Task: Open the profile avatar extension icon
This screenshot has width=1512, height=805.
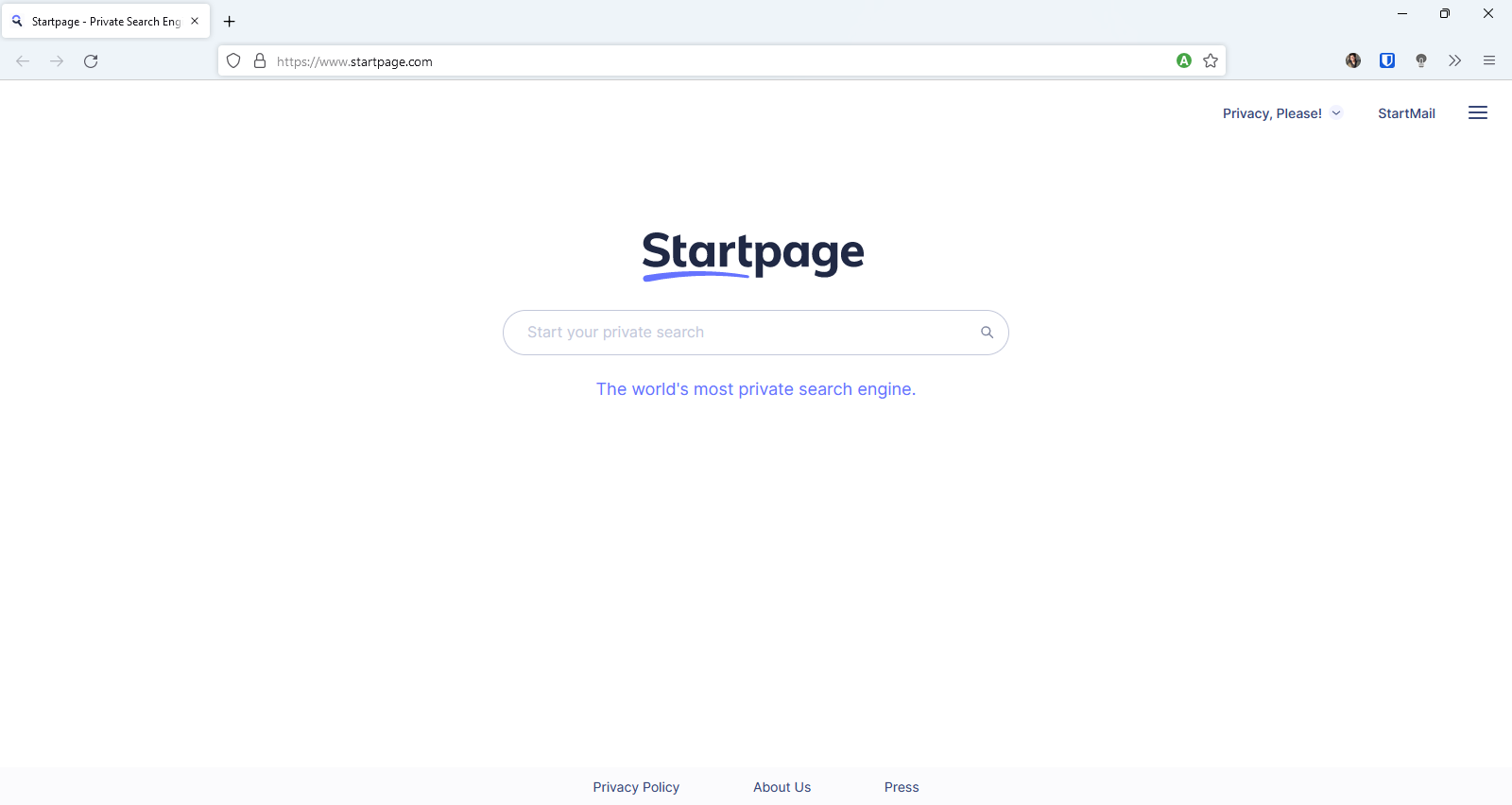Action: [1353, 60]
